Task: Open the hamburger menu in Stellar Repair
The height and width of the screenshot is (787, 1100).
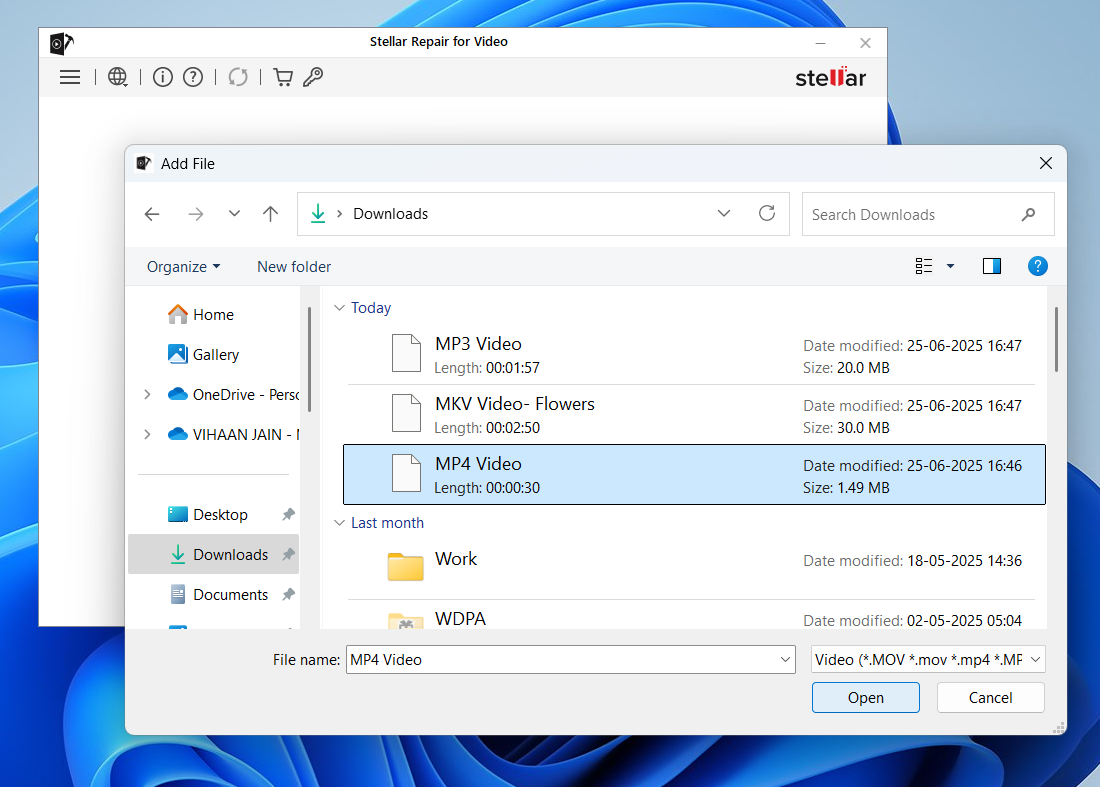Action: 69,77
